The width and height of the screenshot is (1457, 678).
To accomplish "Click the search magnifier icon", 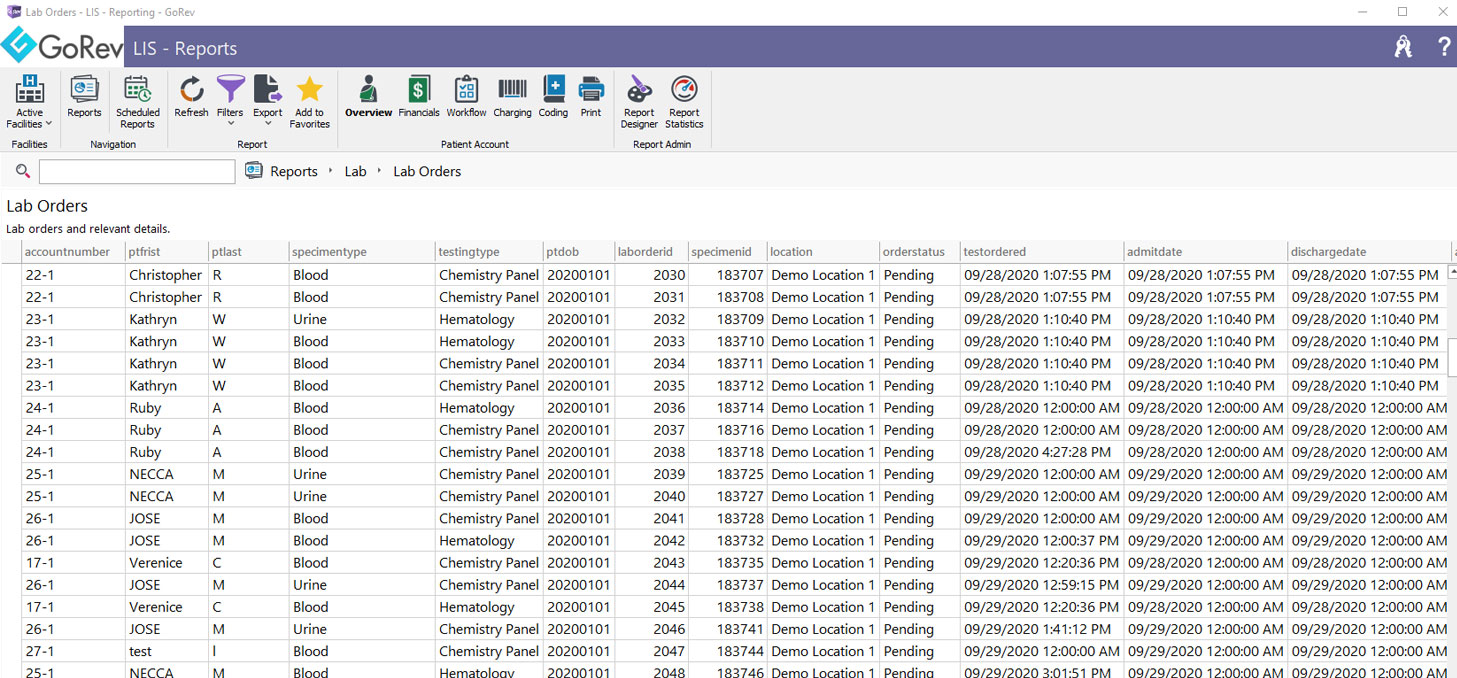I will pyautogui.click(x=23, y=172).
